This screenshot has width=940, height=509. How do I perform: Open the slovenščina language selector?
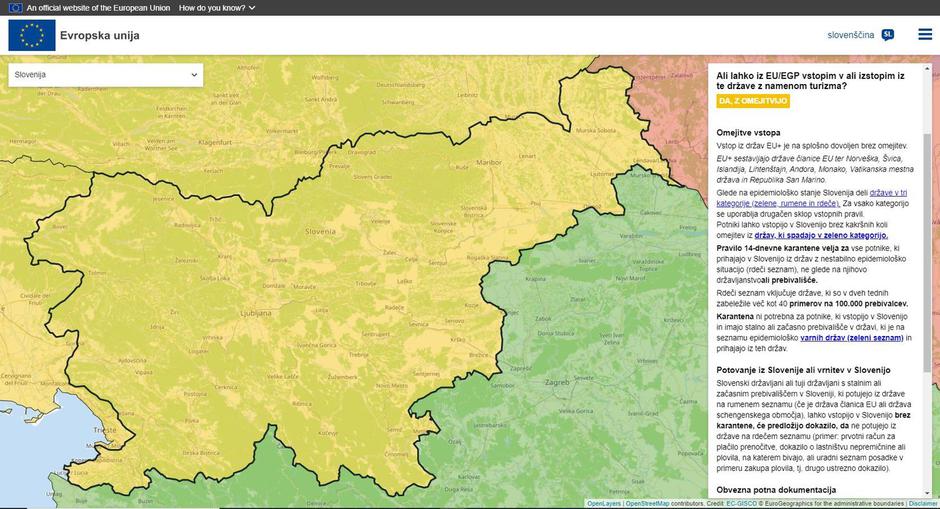[851, 35]
